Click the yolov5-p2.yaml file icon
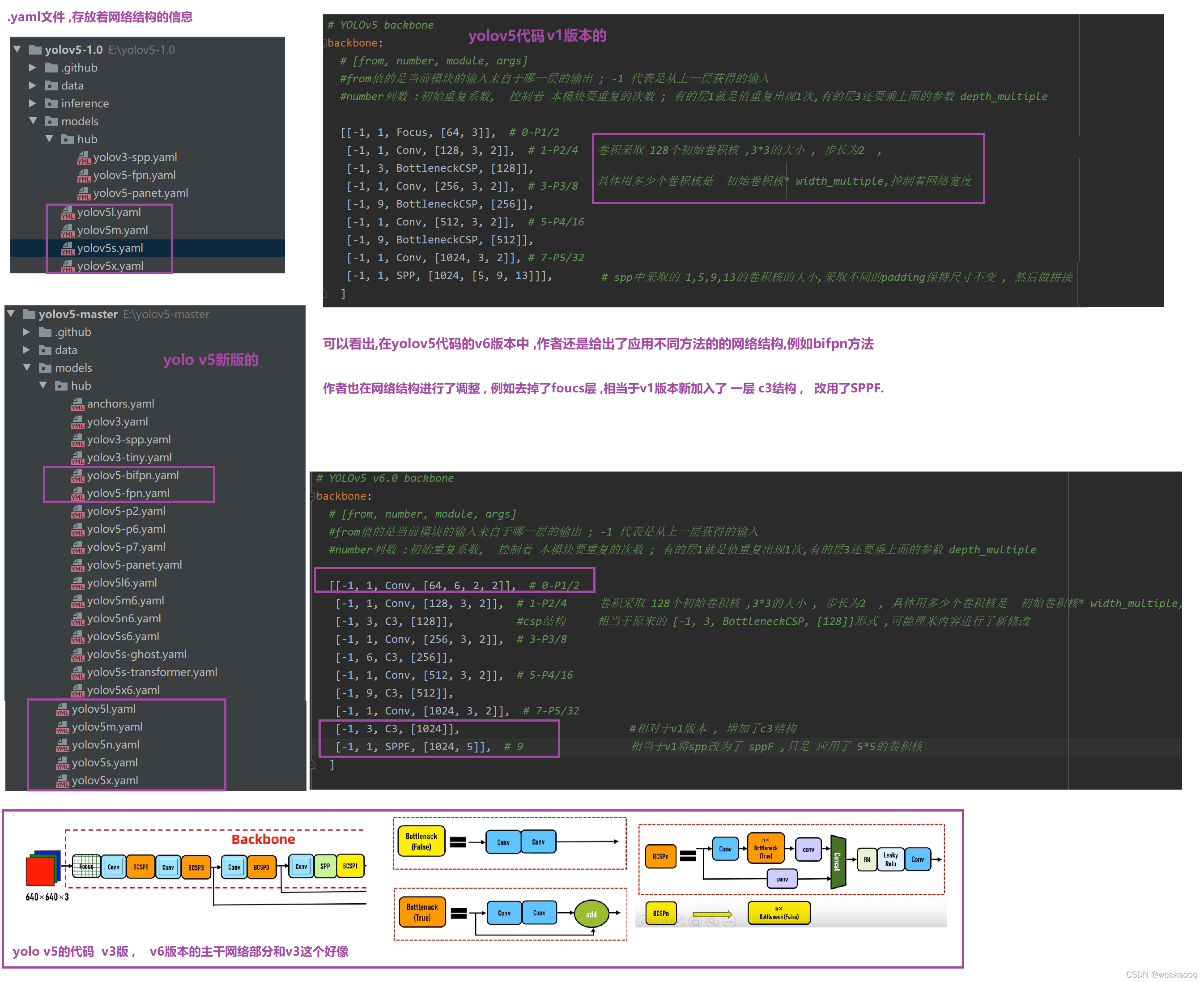Viewport: 1204px width, 982px height. (x=77, y=511)
